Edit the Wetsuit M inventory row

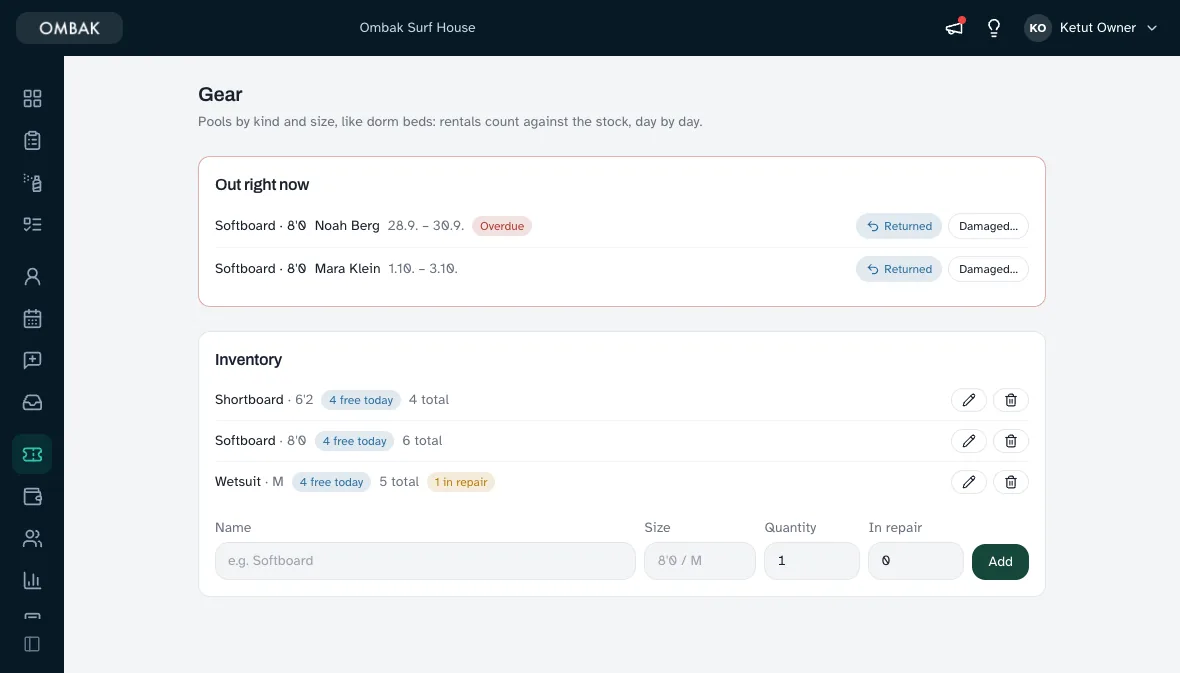pos(969,482)
